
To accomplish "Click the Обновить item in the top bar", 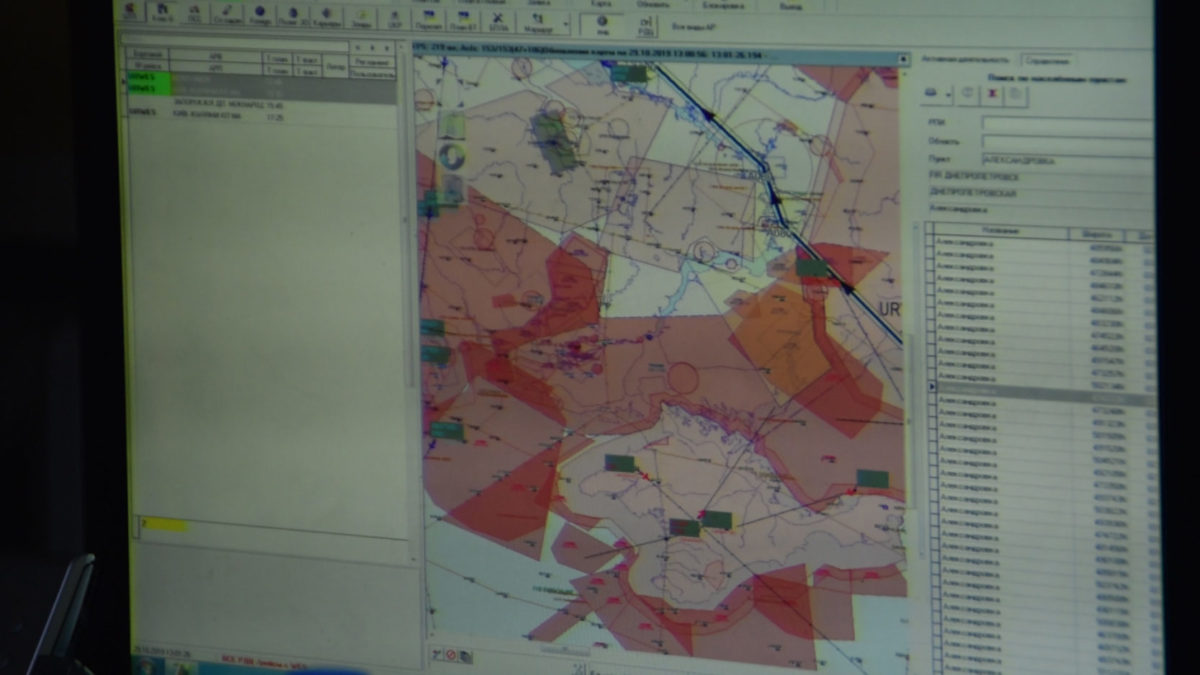I will point(651,4).
